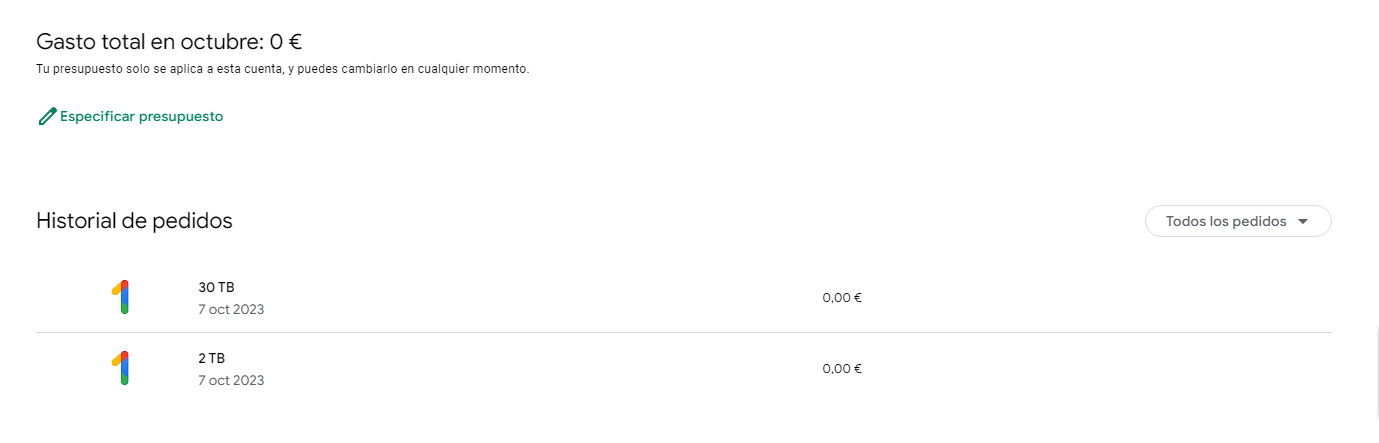Click the Especificar presupuesto text label
Image resolution: width=1379 pixels, height=443 pixels.
pos(141,117)
